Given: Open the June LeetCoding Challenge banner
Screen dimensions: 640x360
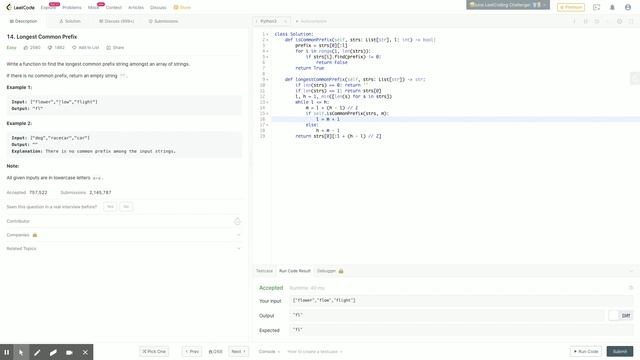Looking at the screenshot, I should (x=508, y=5).
